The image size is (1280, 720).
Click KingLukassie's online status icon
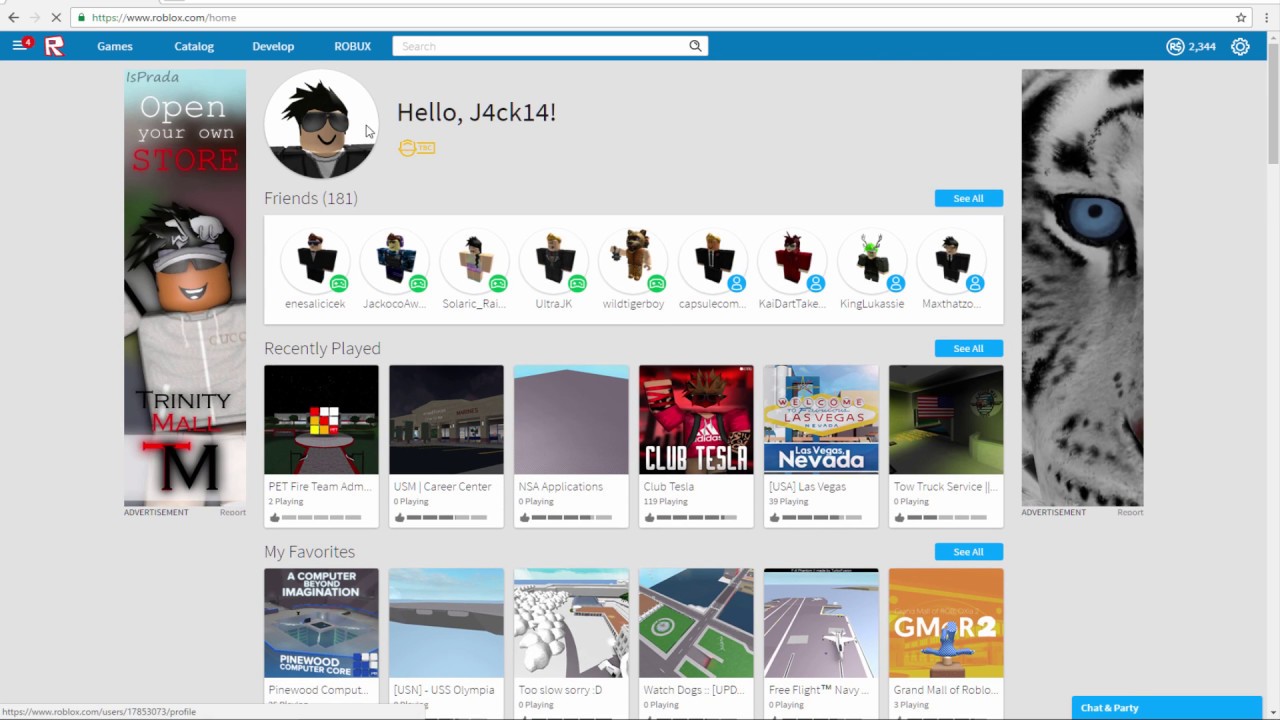click(895, 283)
